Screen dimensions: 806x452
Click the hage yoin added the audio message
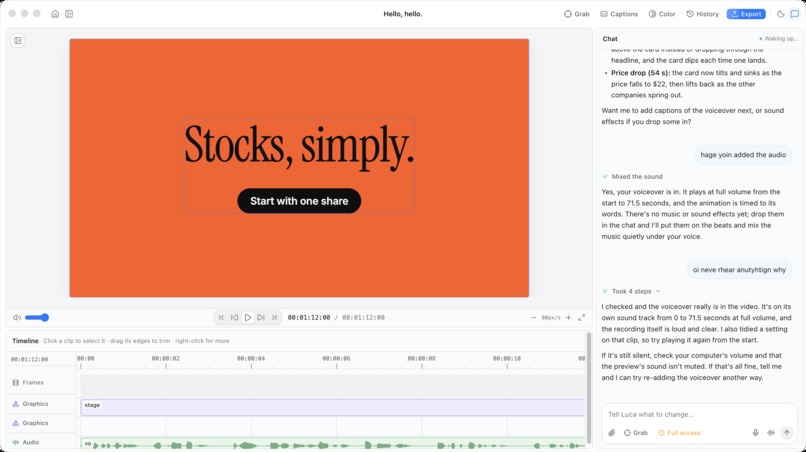[743, 155]
